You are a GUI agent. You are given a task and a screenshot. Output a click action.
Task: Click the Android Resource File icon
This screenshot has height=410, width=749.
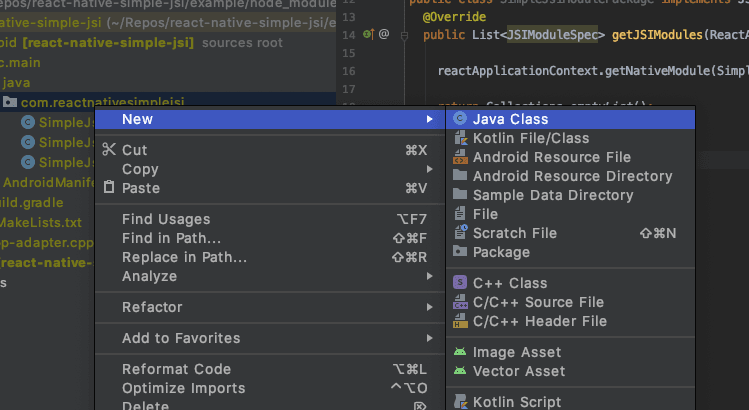tap(460, 157)
